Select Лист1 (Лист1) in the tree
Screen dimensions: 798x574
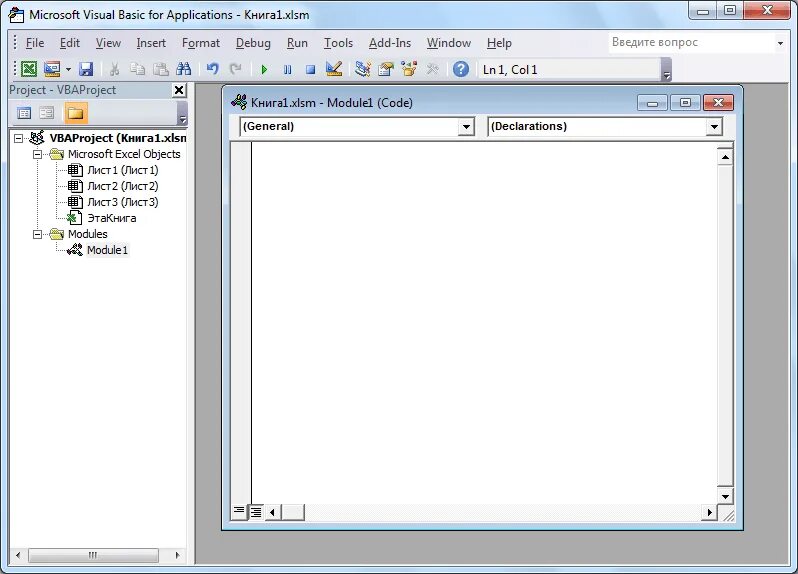(122, 170)
